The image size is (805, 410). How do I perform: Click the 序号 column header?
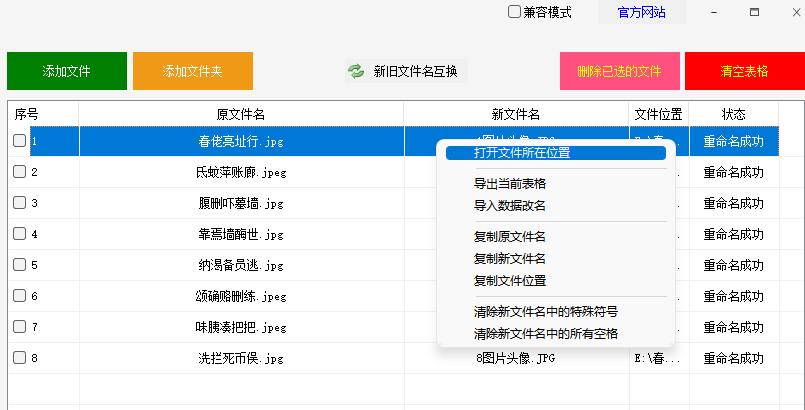click(43, 114)
